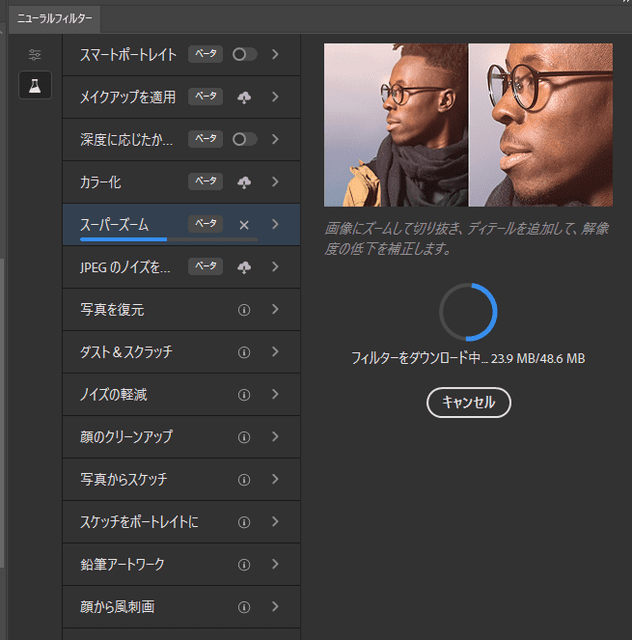Image resolution: width=632 pixels, height=640 pixels.
Task: Open the featured filters sliders icon
Action: pyautogui.click(x=35, y=55)
